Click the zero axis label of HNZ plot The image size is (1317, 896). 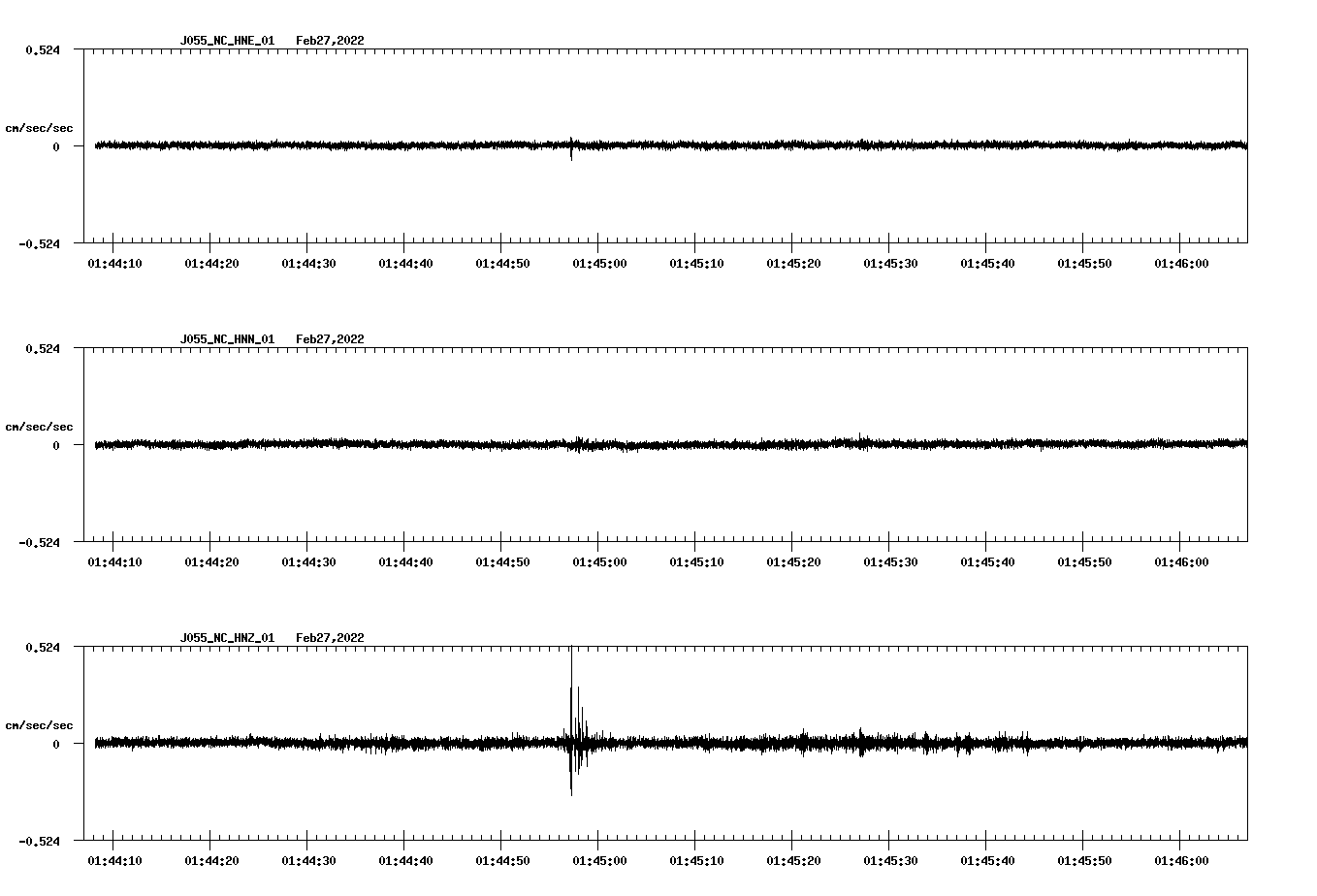[x=56, y=744]
